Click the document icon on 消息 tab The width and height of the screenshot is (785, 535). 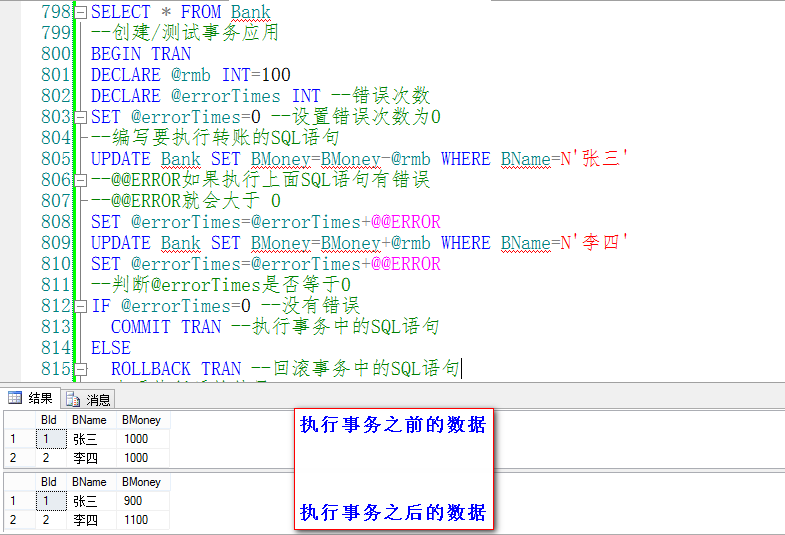coord(73,399)
